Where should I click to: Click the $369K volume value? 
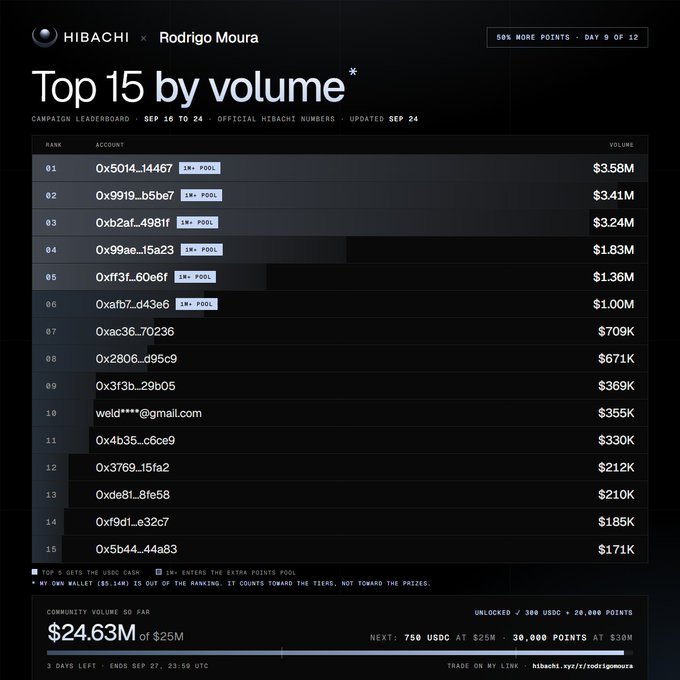pyautogui.click(x=616, y=386)
